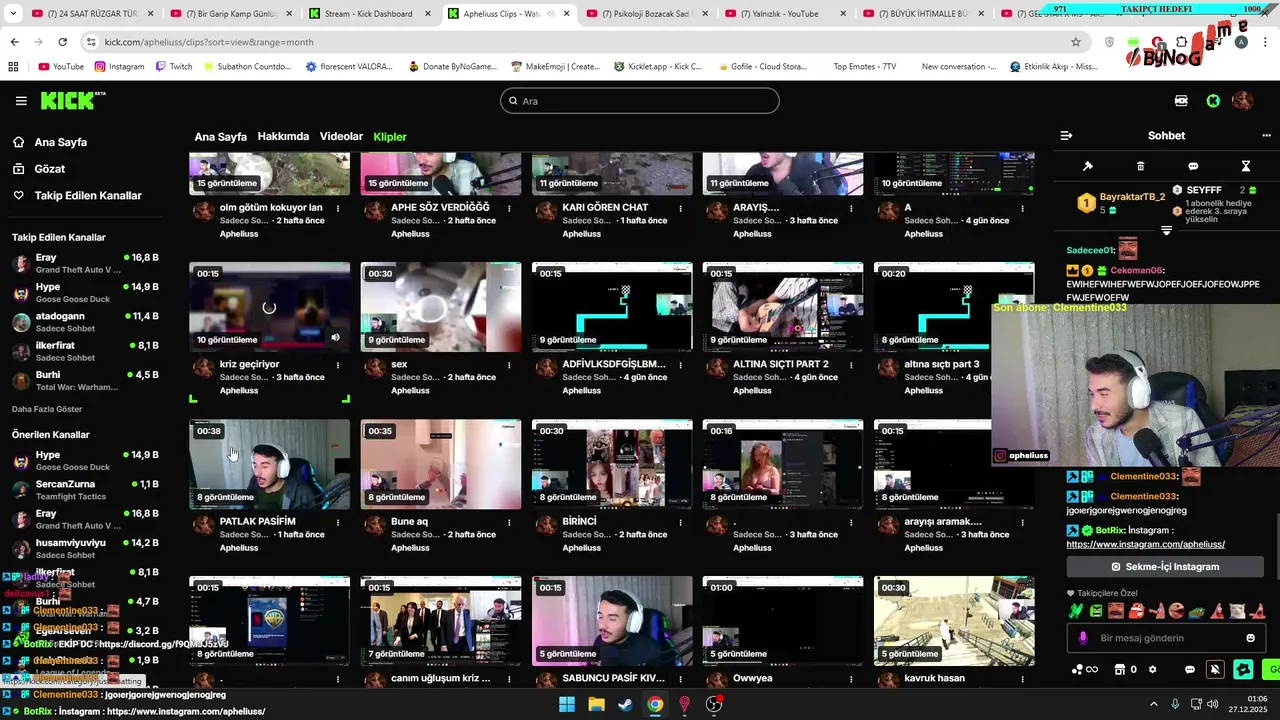
Task: Open the Kick hamburger menu
Action: (21, 101)
